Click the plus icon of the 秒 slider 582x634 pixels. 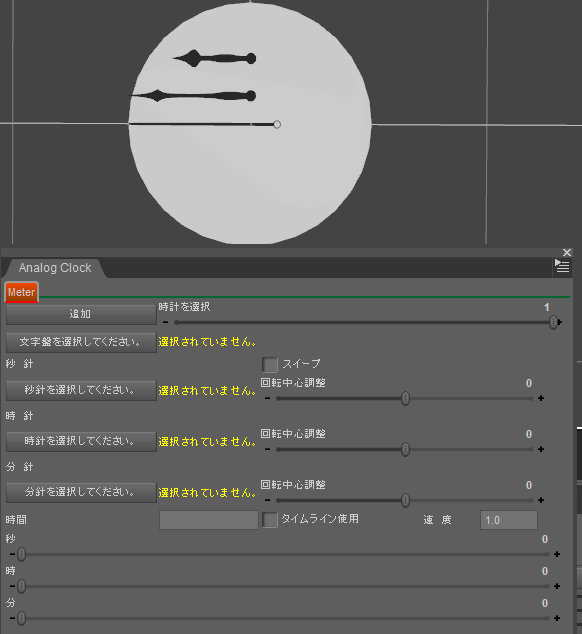pyautogui.click(x=557, y=554)
